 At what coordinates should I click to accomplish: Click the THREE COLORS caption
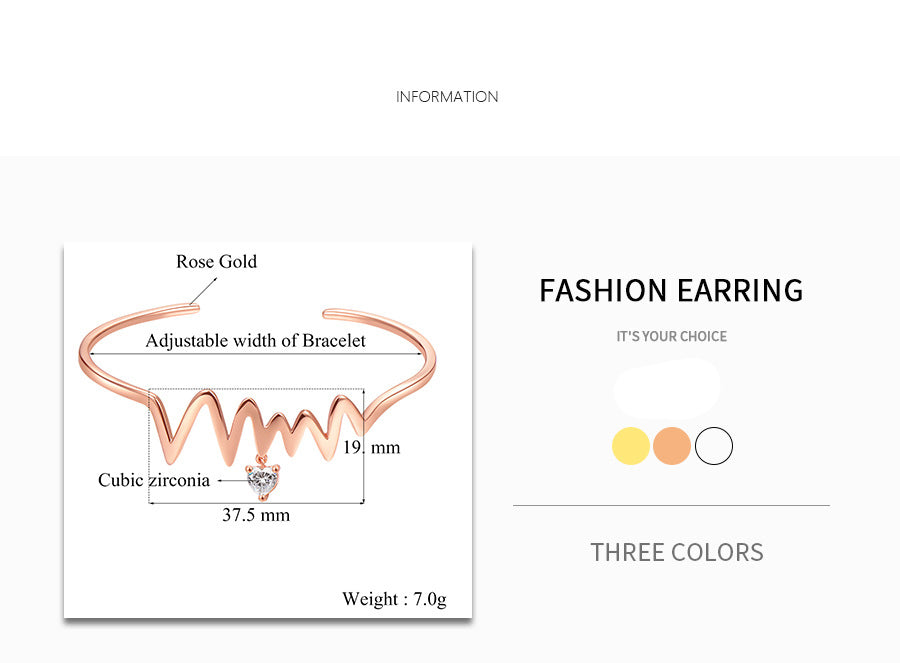(x=677, y=552)
